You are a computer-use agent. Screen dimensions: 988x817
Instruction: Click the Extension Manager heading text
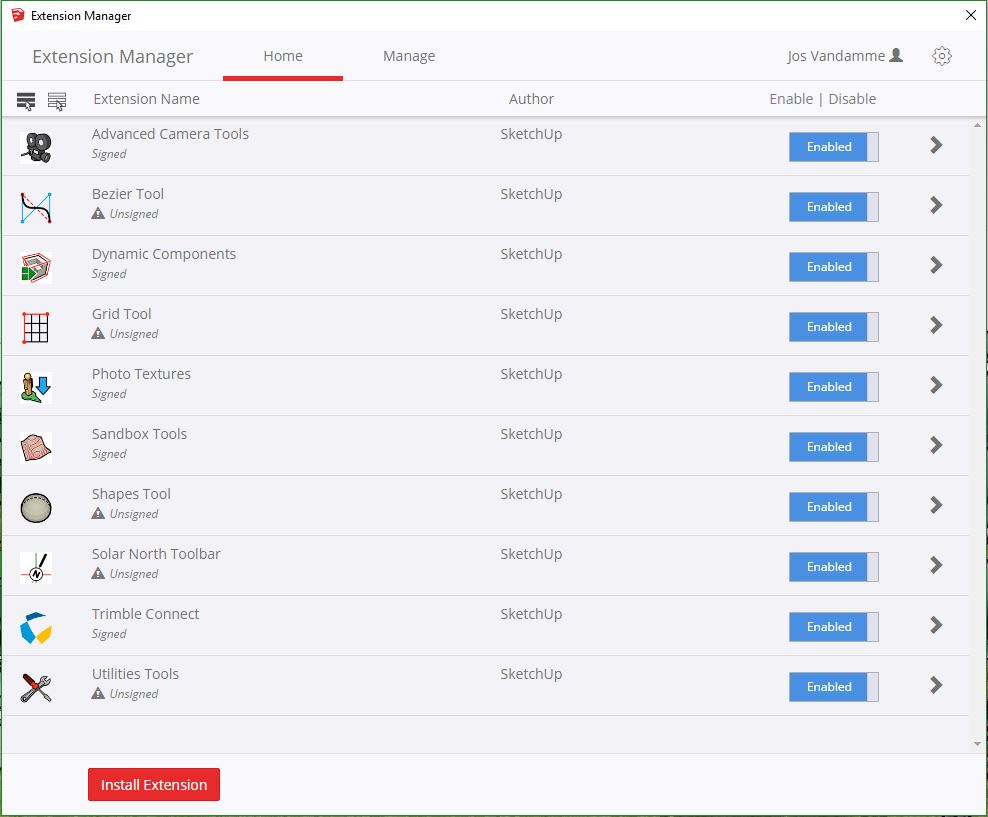click(x=113, y=57)
